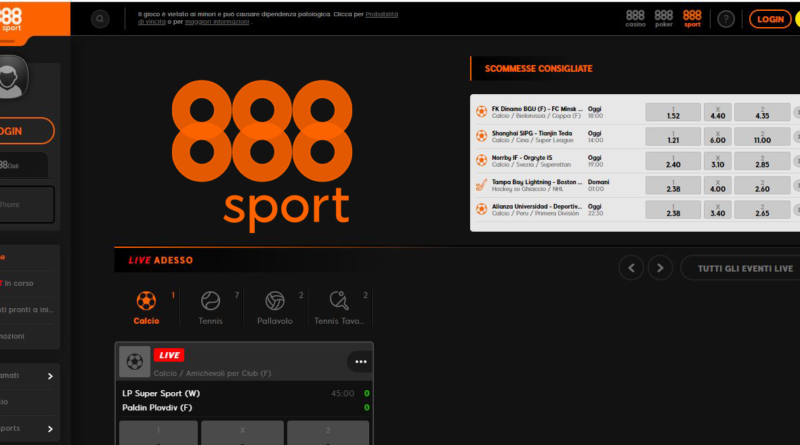Select the 888 sport header icon
Image resolution: width=800 pixels, height=445 pixels.
point(692,18)
